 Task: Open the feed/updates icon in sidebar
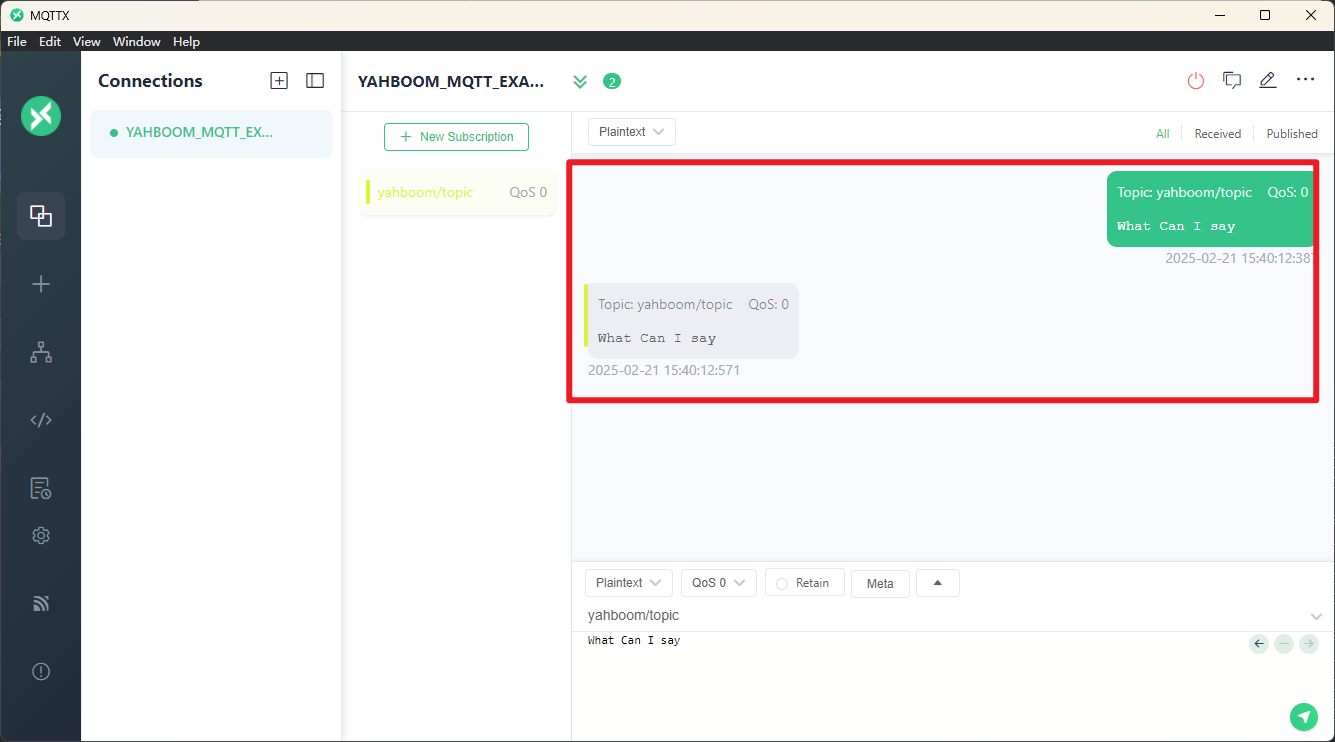point(41,604)
